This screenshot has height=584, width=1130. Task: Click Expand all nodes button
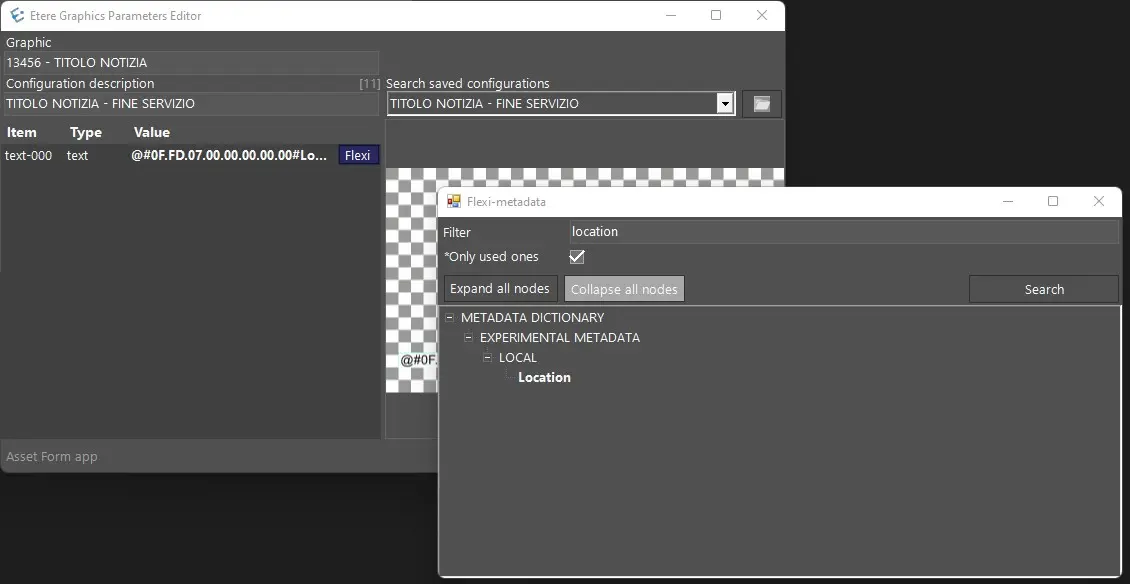pyautogui.click(x=500, y=289)
